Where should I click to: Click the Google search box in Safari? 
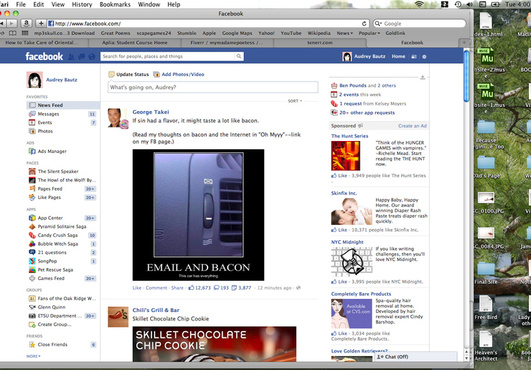click(420, 23)
